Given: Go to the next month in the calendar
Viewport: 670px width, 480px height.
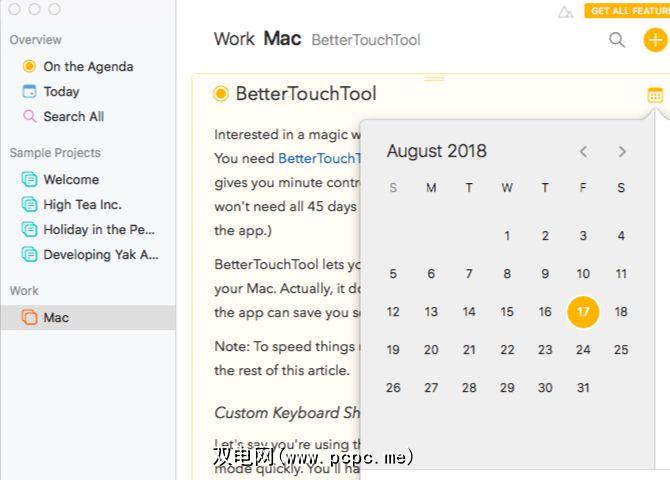Looking at the screenshot, I should (x=622, y=151).
